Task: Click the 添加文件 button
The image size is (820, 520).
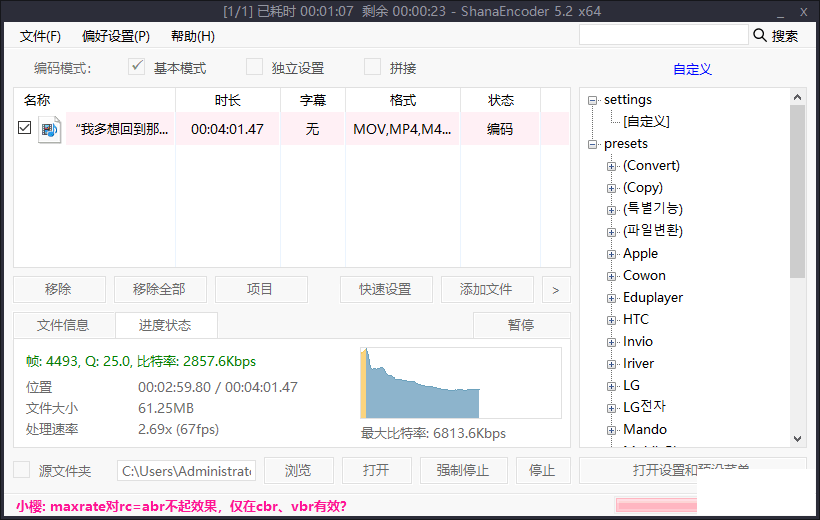Action: coord(487,289)
